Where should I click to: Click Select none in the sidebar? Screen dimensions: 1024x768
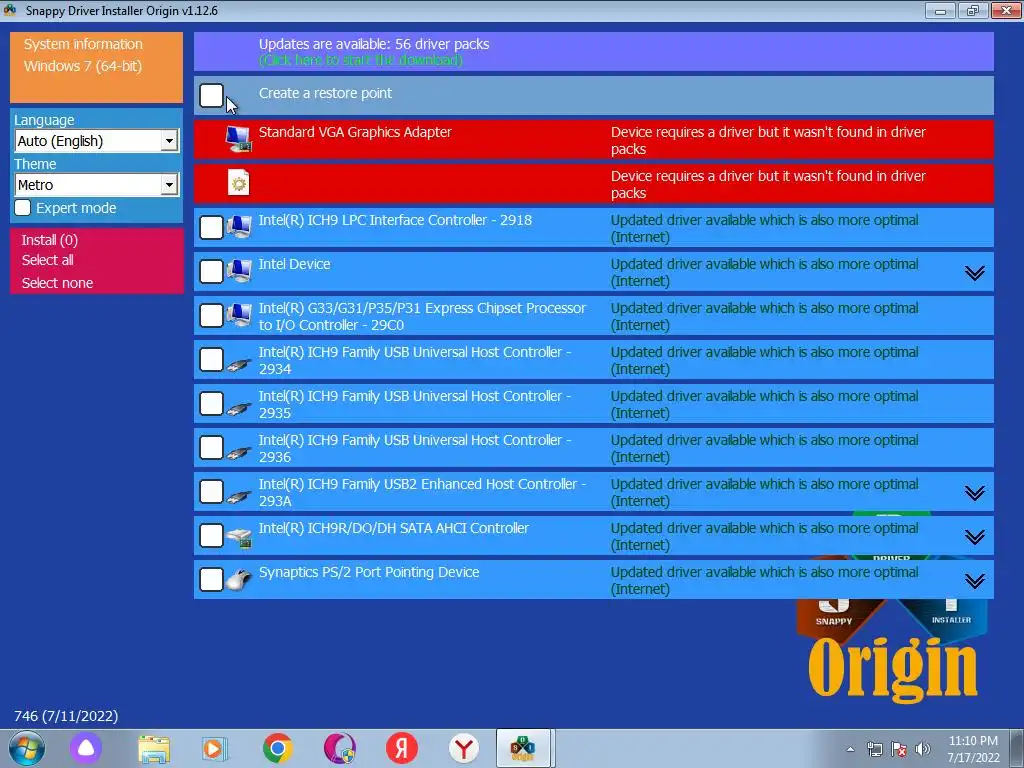[57, 283]
